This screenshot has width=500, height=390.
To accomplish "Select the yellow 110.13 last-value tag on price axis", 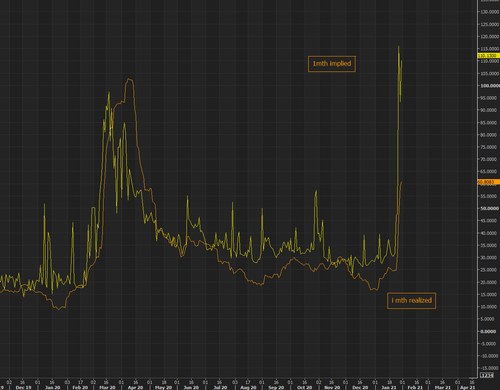I will tap(488, 56).
